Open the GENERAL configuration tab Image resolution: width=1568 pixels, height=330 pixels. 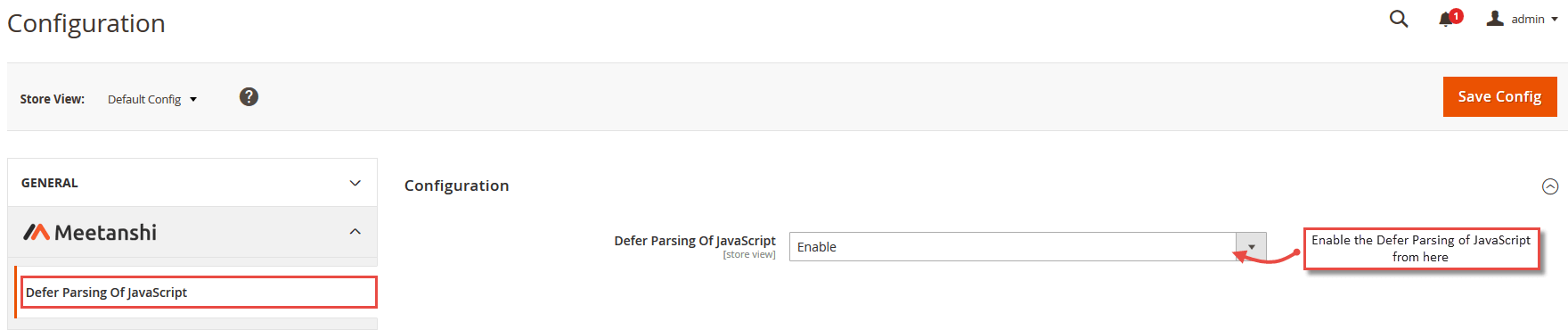pos(192,183)
